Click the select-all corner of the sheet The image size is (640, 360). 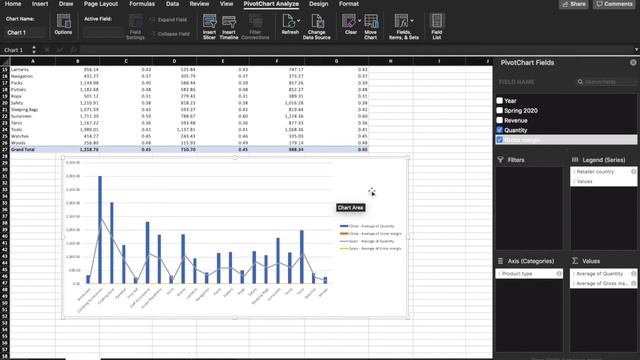(x=5, y=61)
